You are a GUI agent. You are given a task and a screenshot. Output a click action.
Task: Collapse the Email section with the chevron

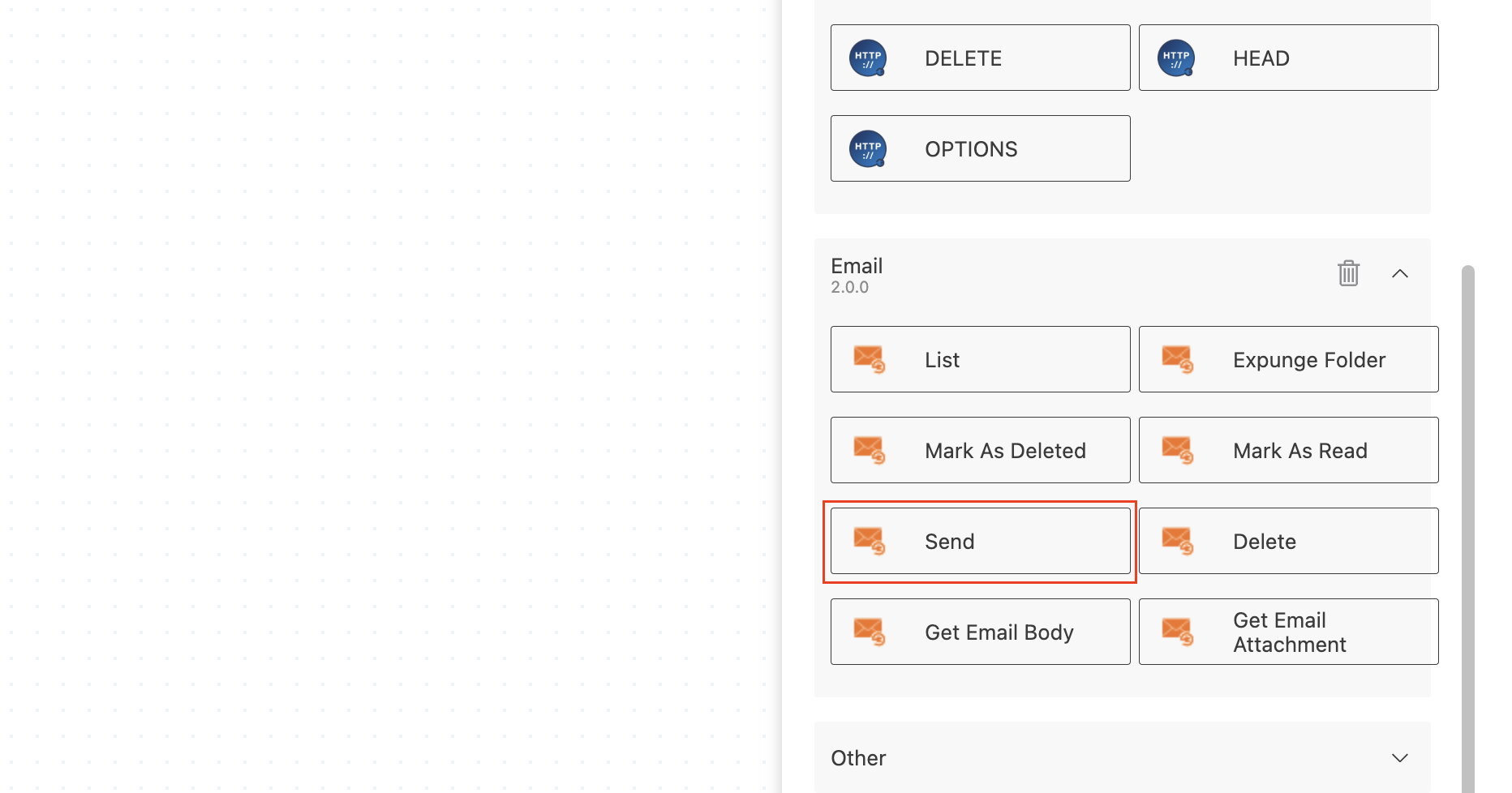(x=1400, y=274)
